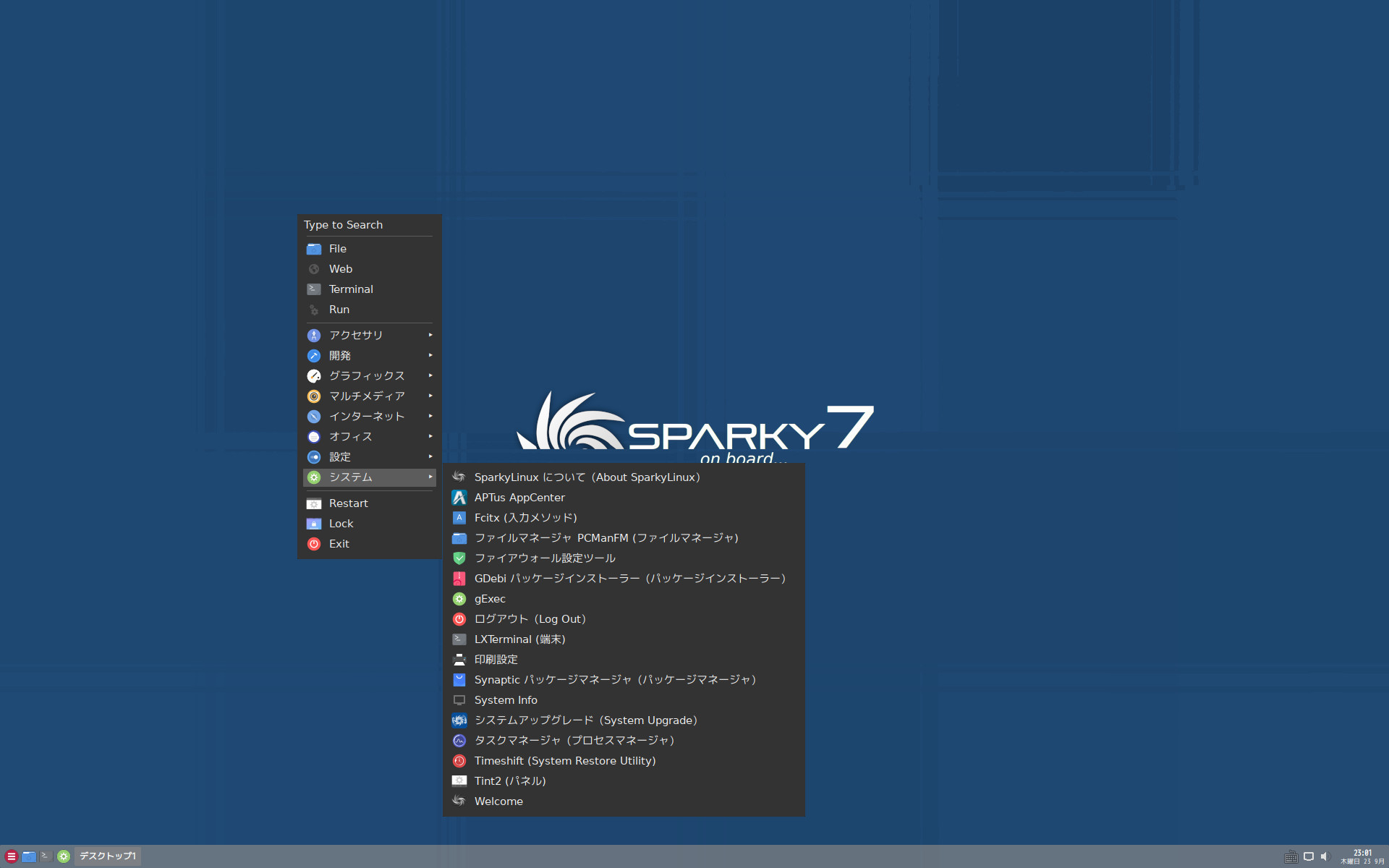This screenshot has height=868, width=1389.
Task: Click the タスクマネージャ icon
Action: point(459,741)
